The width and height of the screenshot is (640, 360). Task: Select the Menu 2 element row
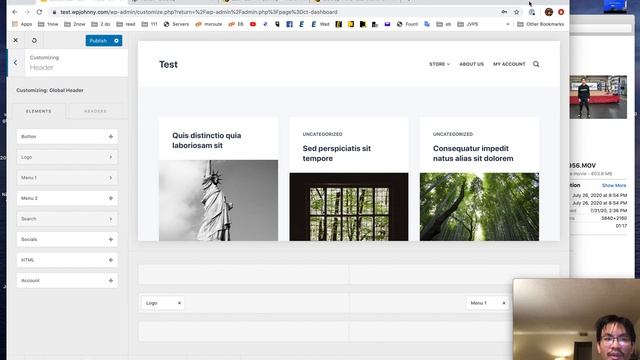(x=67, y=198)
